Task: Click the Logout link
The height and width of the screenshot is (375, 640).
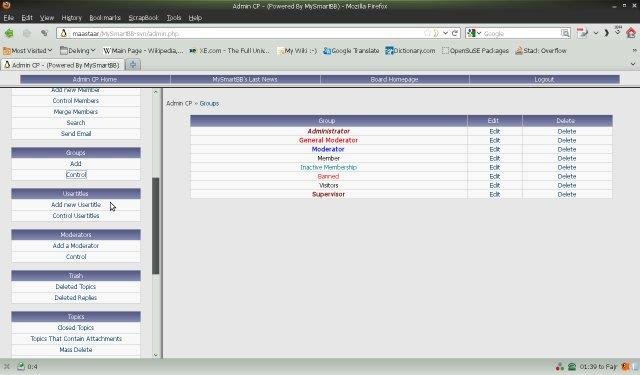Action: click(x=544, y=79)
